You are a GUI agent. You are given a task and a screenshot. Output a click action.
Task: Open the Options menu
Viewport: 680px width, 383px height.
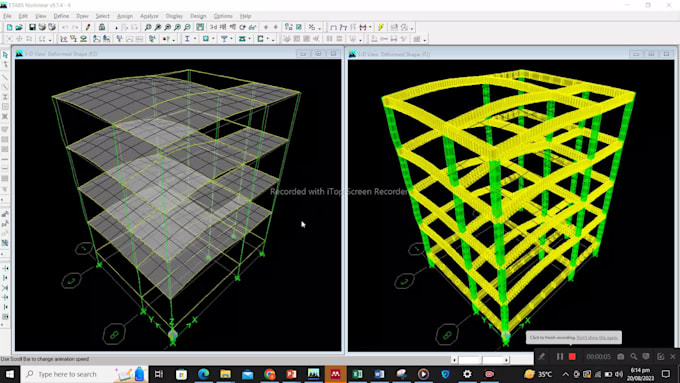point(223,16)
